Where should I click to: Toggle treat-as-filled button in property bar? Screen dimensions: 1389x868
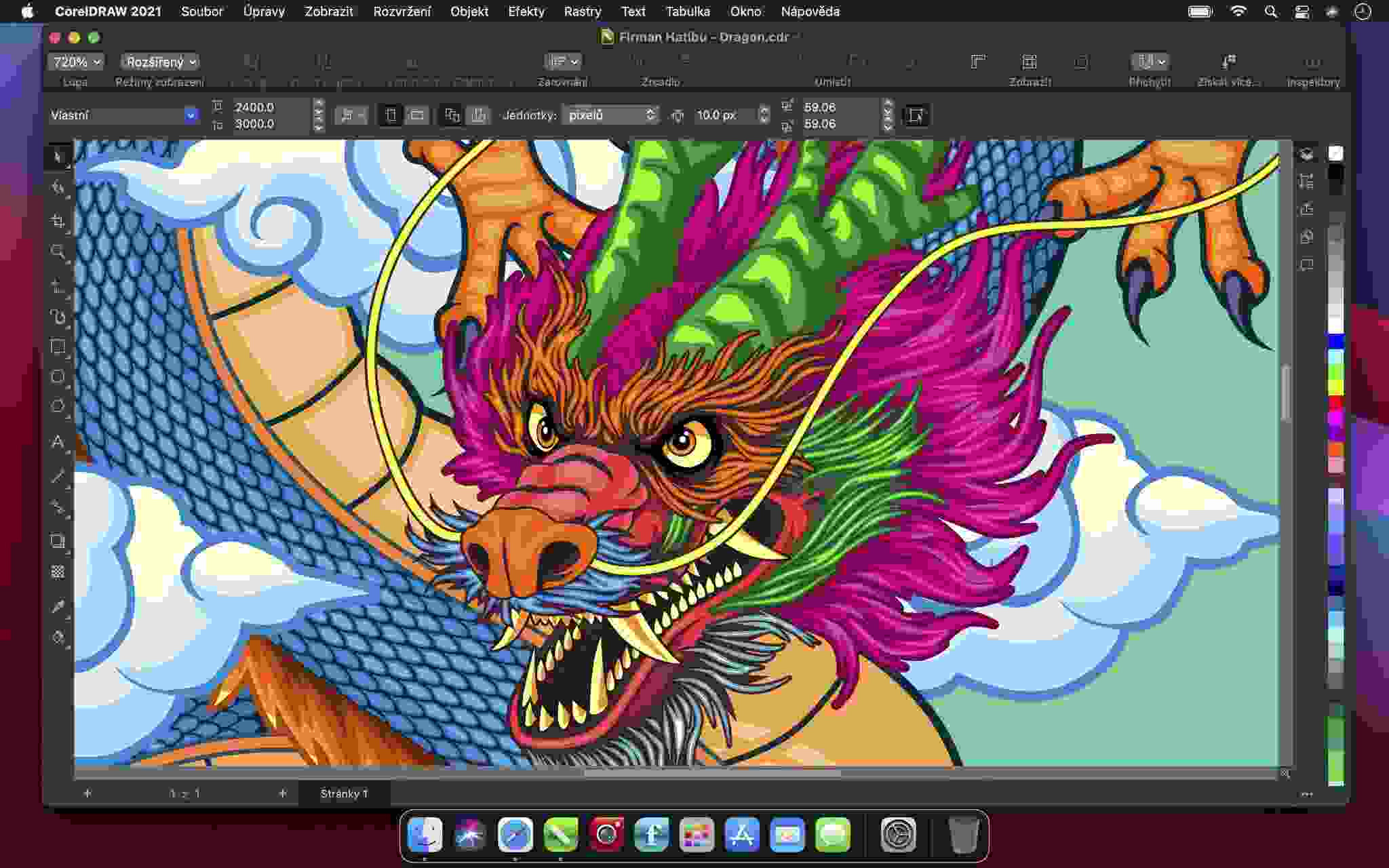(x=916, y=115)
